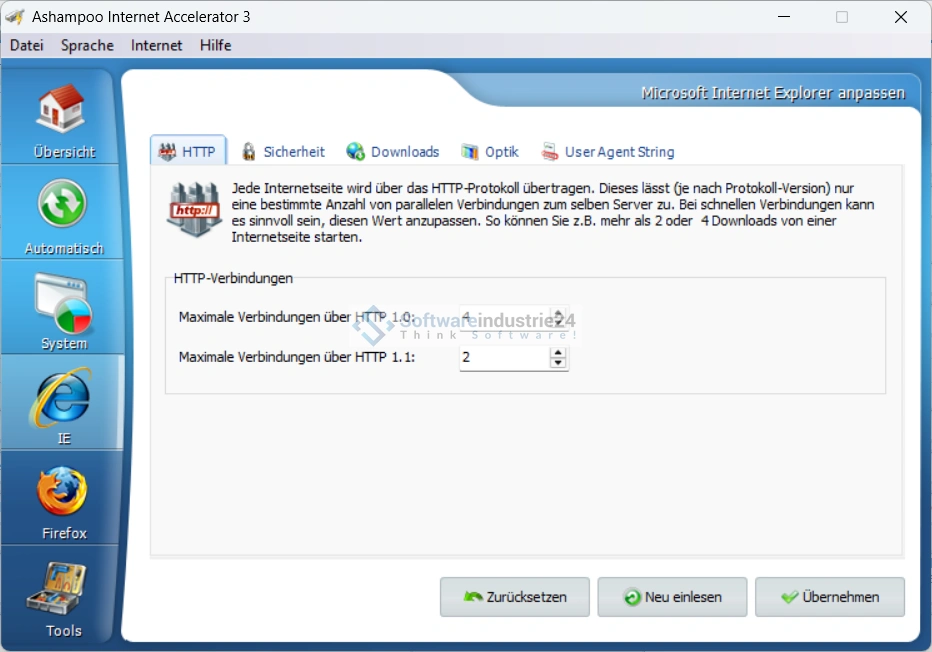This screenshot has width=932, height=652.
Task: Select the IE Internet Explorer section
Action: point(63,404)
